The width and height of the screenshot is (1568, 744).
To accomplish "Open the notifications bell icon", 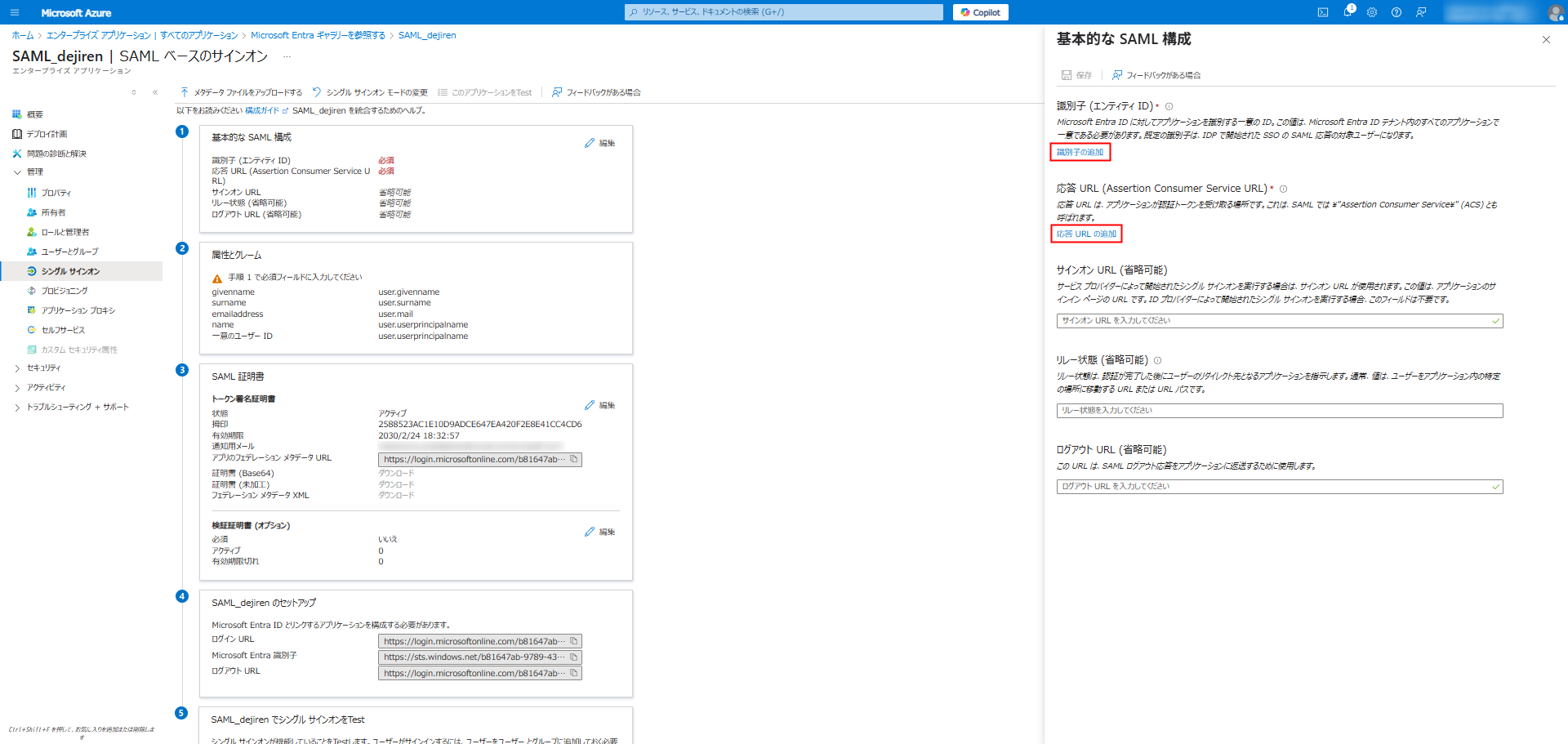I will 1347,12.
